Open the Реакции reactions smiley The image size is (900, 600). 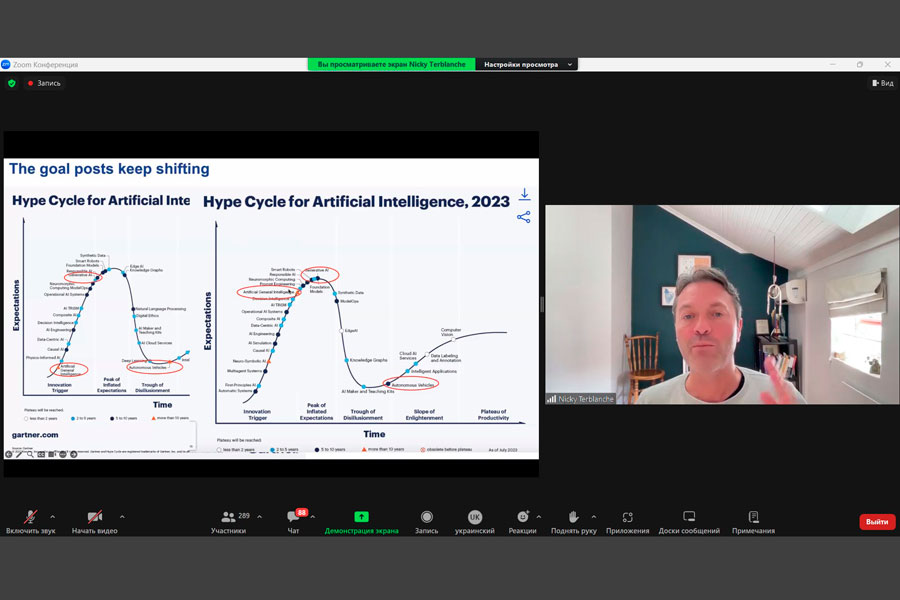pyautogui.click(x=522, y=522)
